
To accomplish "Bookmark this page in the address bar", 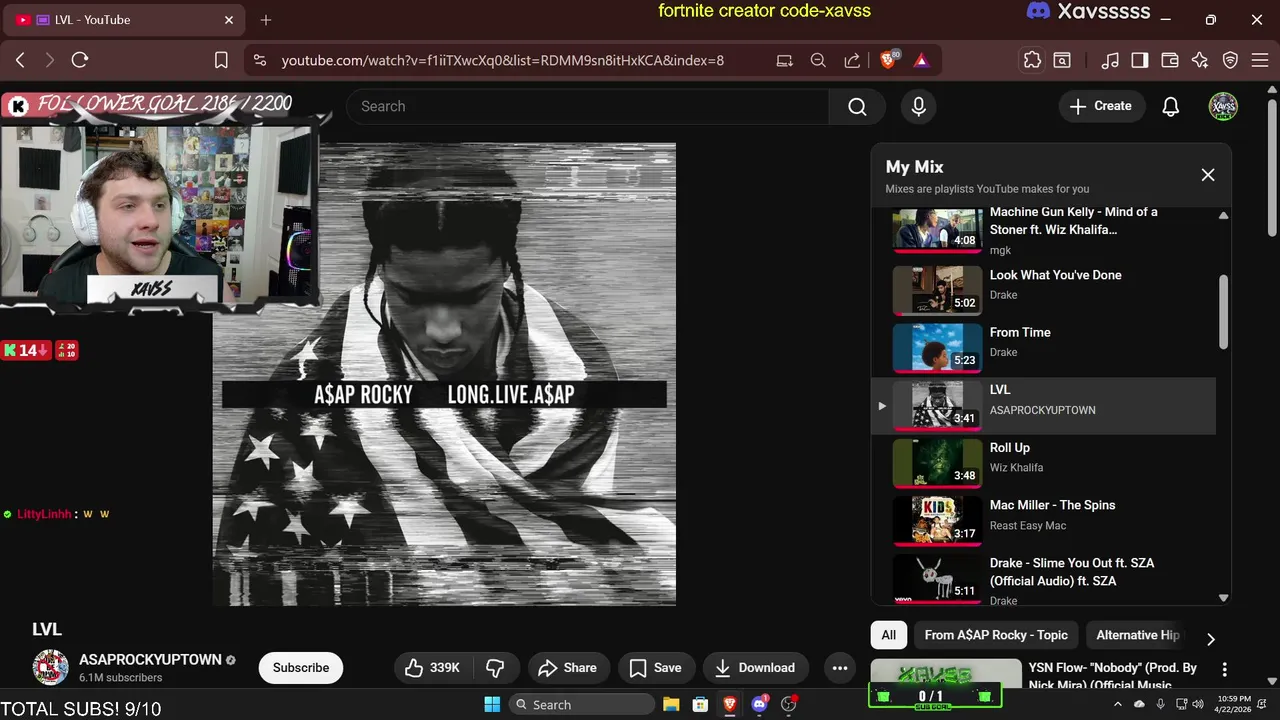I will click(x=222, y=60).
